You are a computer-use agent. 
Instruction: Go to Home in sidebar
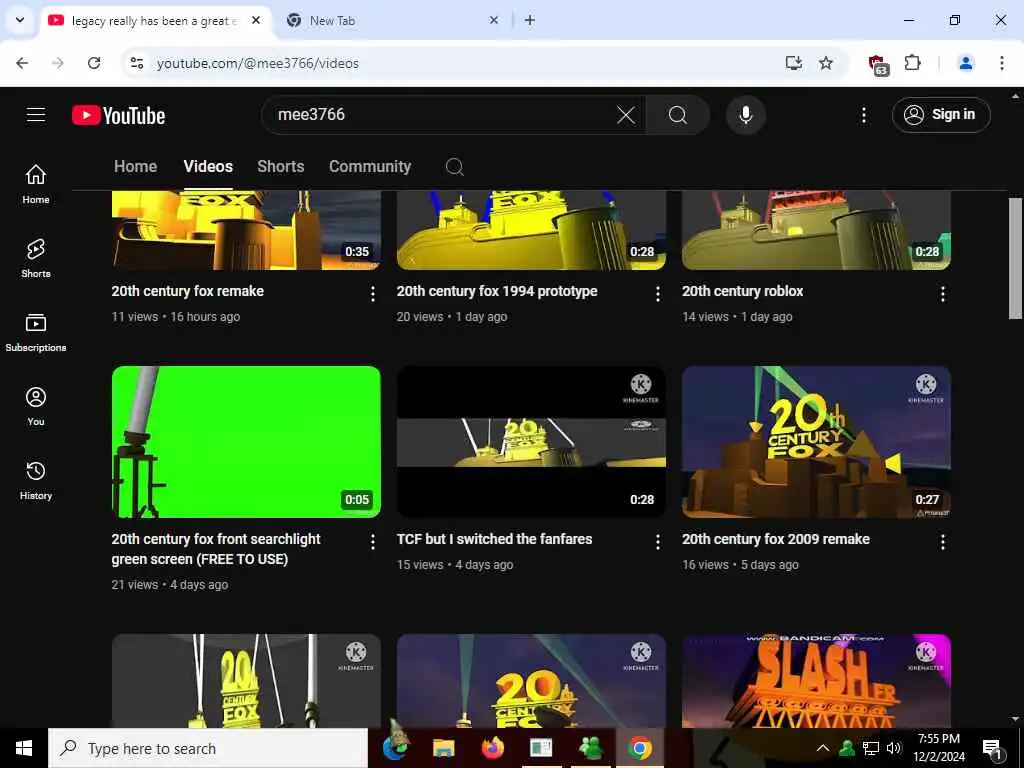pyautogui.click(x=36, y=184)
